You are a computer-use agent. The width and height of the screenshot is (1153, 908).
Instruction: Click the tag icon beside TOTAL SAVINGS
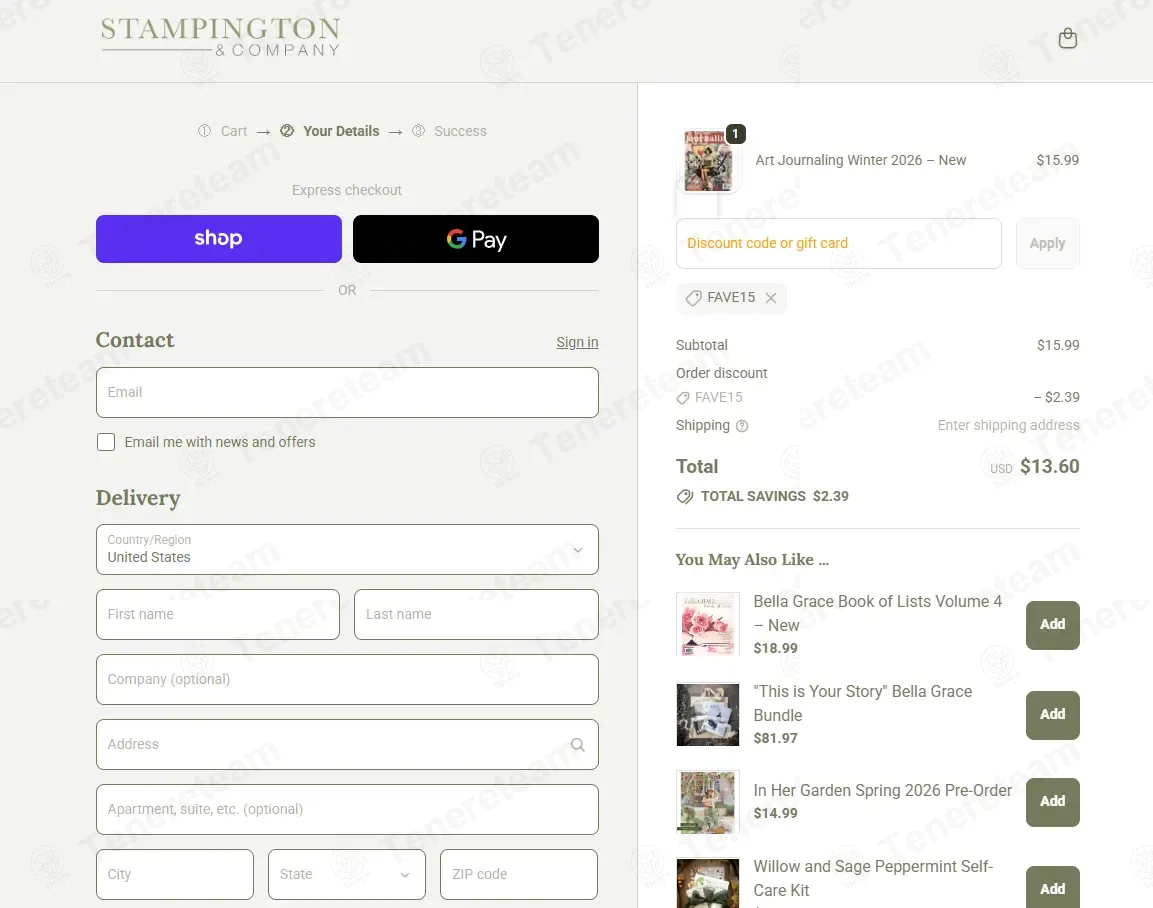tap(685, 497)
